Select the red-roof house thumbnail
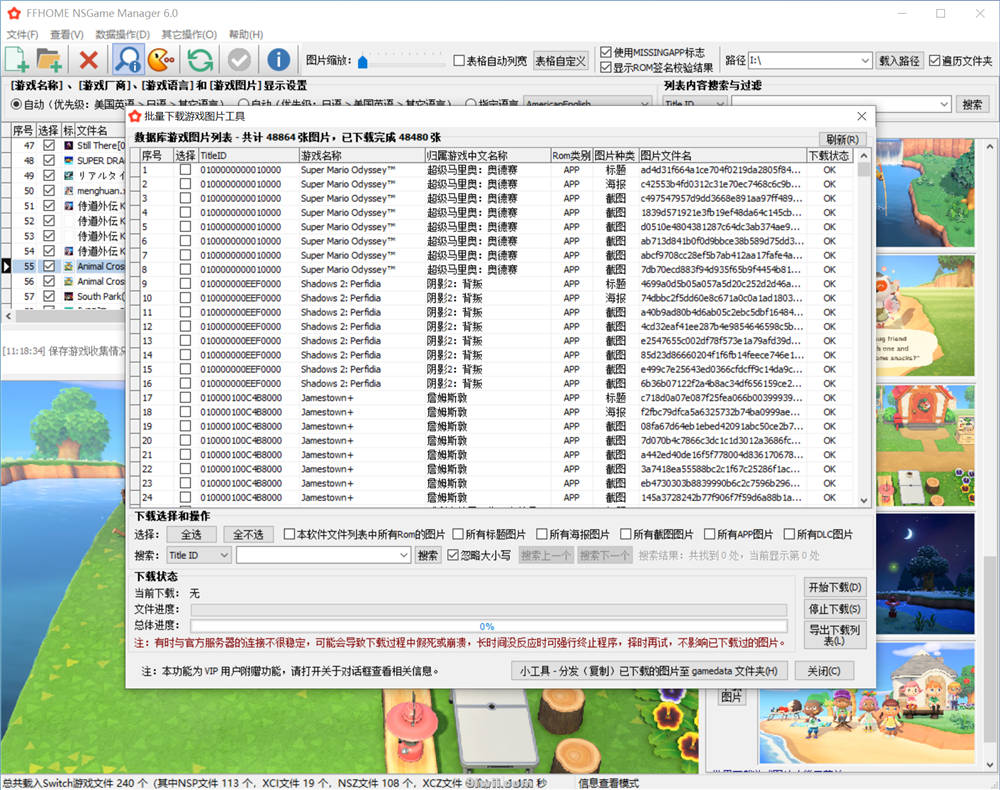 pos(925,446)
